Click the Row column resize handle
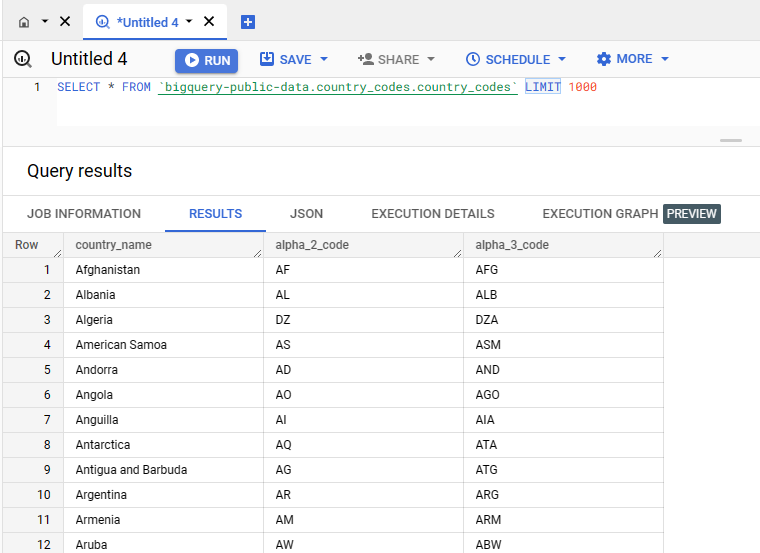Viewport: 760px width, 553px height. click(58, 253)
